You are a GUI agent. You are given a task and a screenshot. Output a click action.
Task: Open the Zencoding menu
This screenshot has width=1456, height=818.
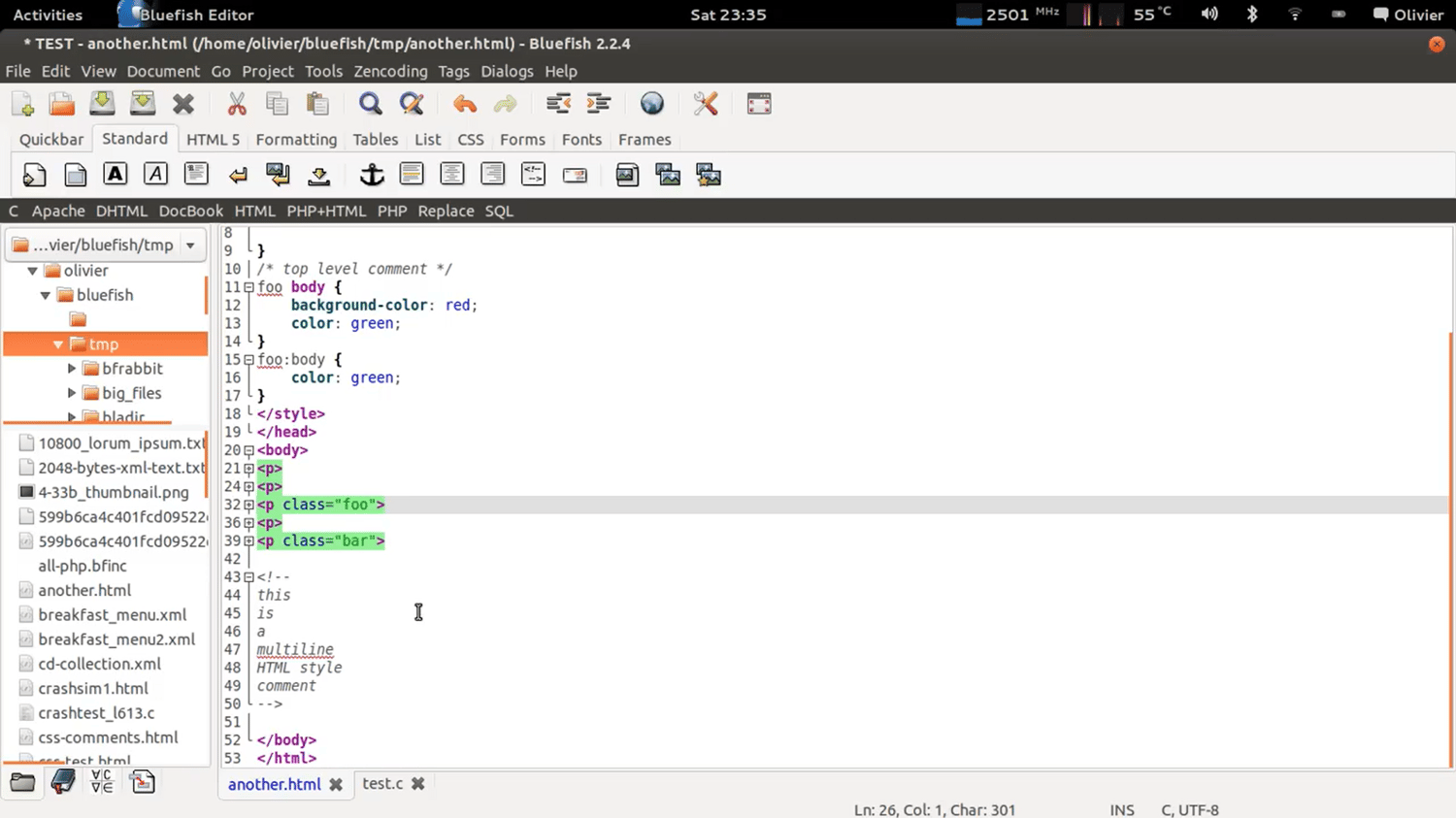pyautogui.click(x=390, y=71)
